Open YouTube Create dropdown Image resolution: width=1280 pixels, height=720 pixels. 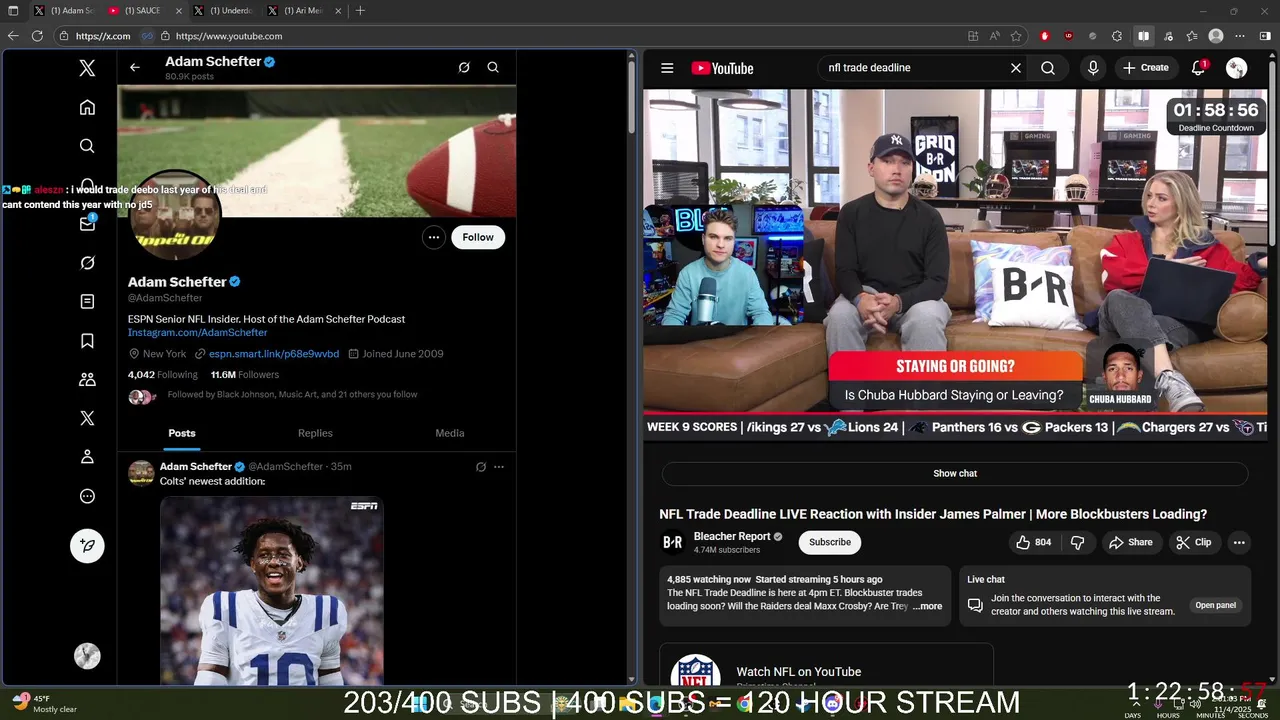[x=1146, y=68]
